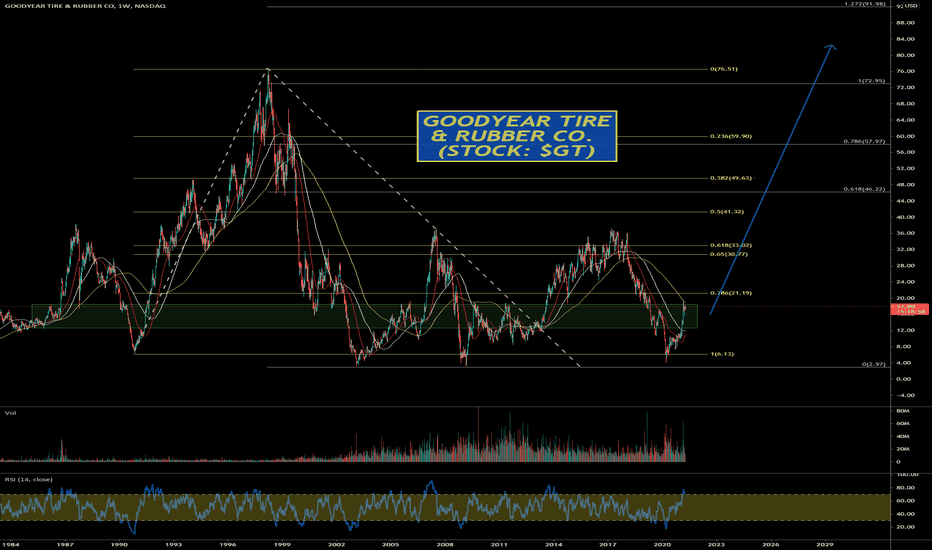Screen dimensions: 932x550
Task: Select the 1(6.13) Fibonacci label
Action: [722, 354]
